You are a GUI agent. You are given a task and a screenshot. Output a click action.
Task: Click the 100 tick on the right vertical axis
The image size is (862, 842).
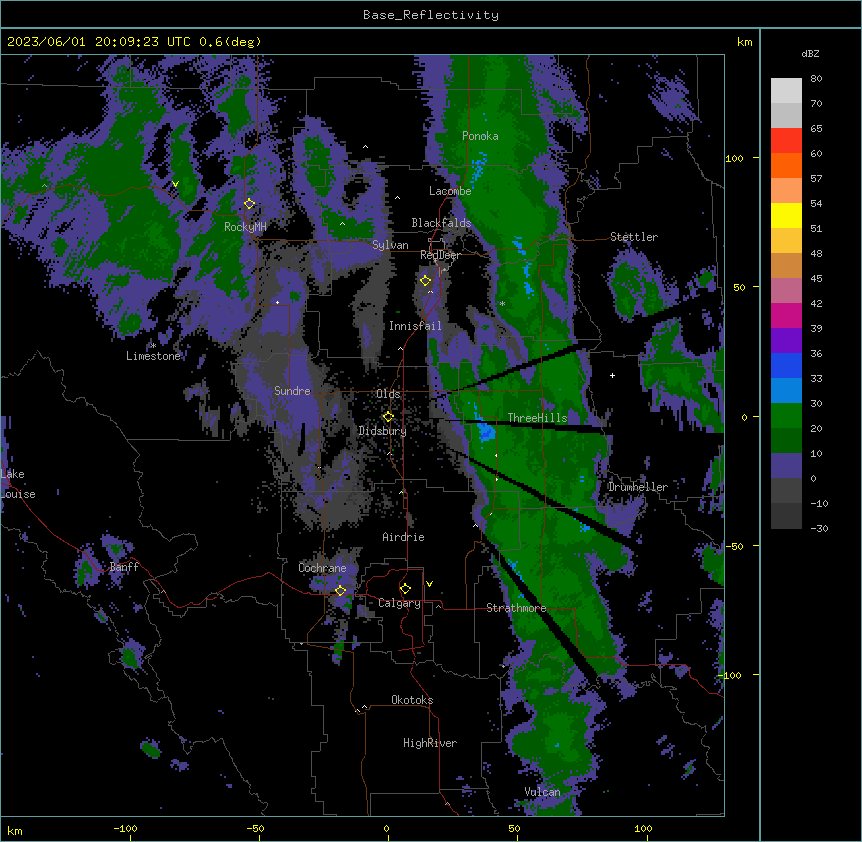coord(734,158)
